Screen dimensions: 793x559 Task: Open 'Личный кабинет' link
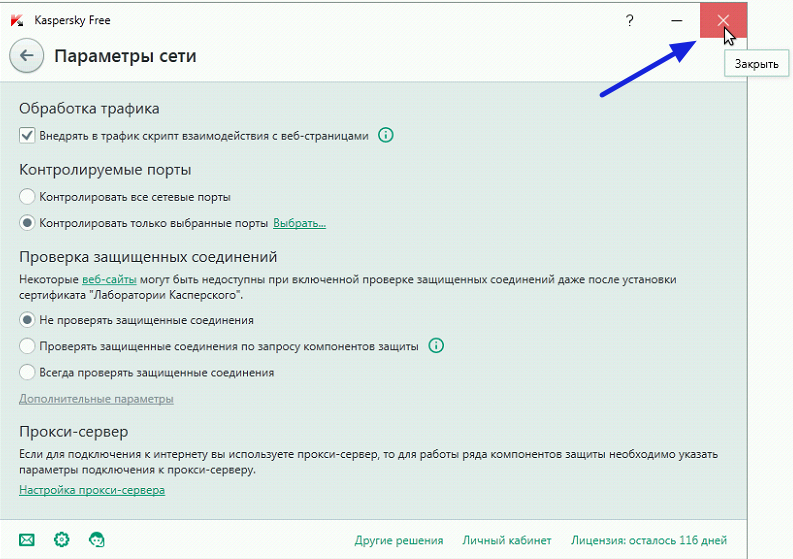pos(507,540)
